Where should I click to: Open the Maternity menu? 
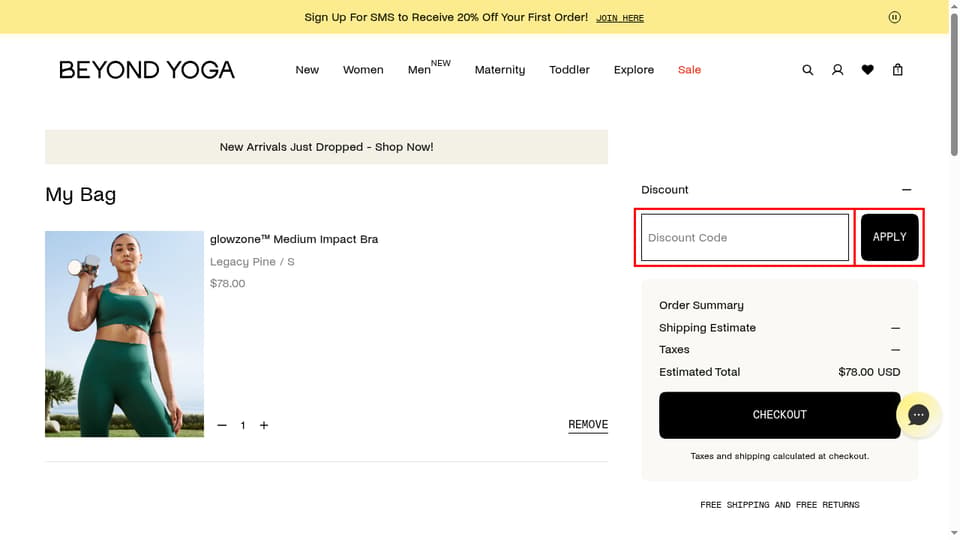[500, 70]
